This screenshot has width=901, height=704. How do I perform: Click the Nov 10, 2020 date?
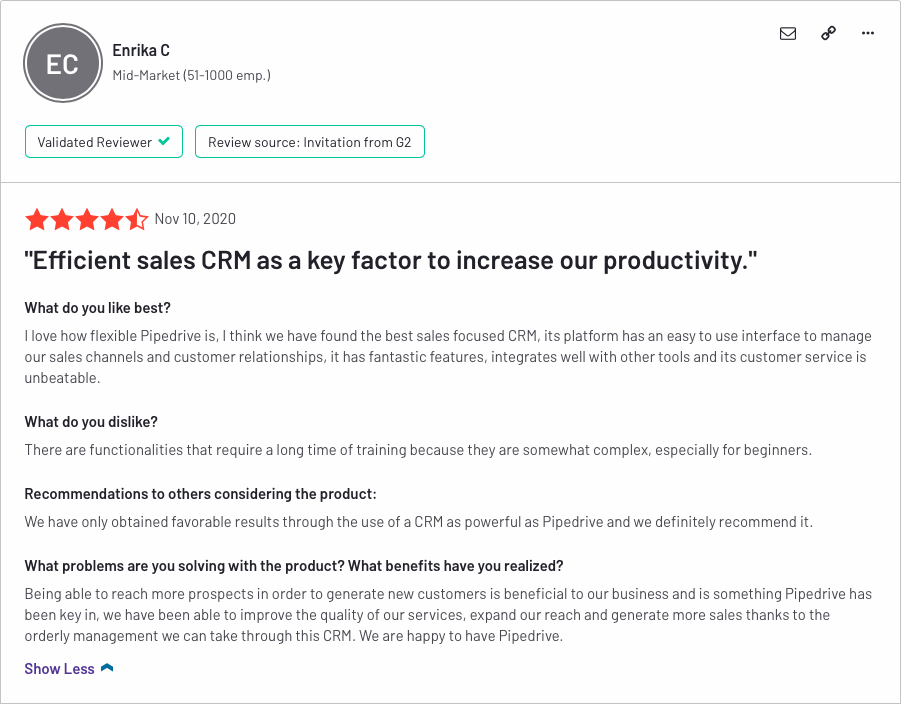point(195,219)
